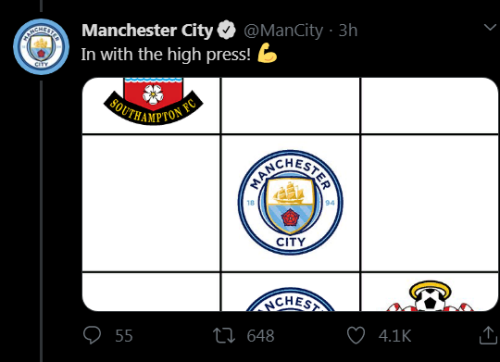Screen dimensions: 500x362
Task: Click the Southampton FC crest cell
Action: tap(151, 105)
